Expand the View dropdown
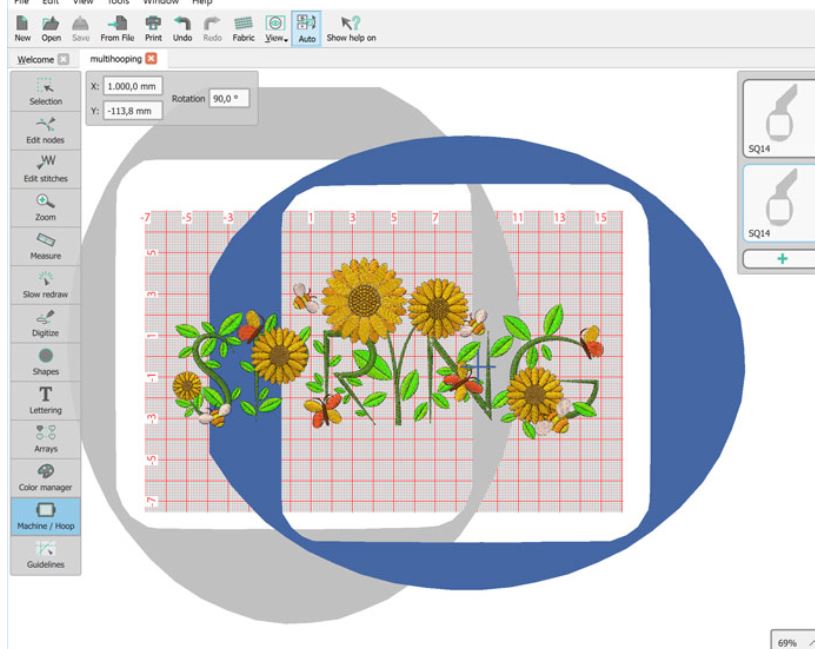815x649 pixels. [273, 29]
